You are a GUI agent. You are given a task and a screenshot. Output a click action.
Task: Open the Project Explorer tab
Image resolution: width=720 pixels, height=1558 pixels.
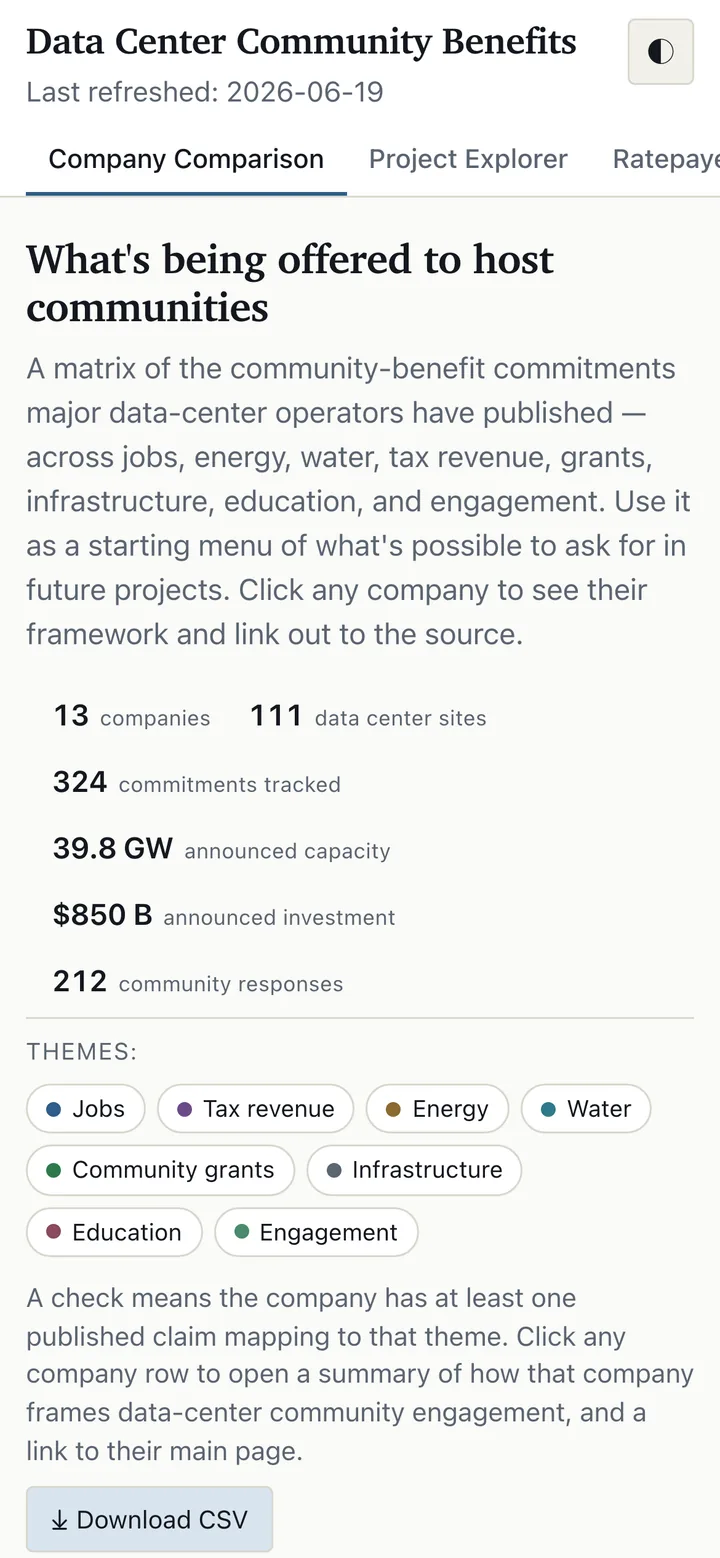[468, 159]
